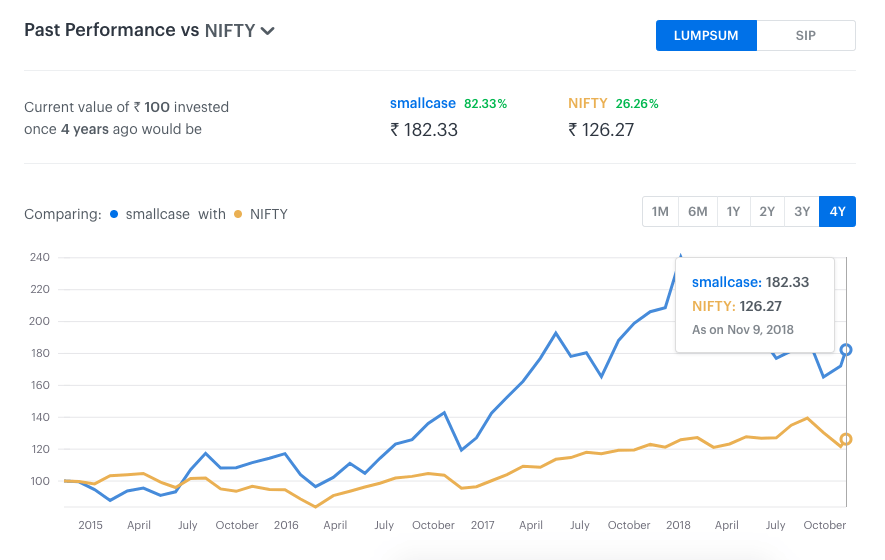The image size is (885, 560).
Task: Click 'NIFTY' in the Comparing legend
Action: pyautogui.click(x=269, y=215)
